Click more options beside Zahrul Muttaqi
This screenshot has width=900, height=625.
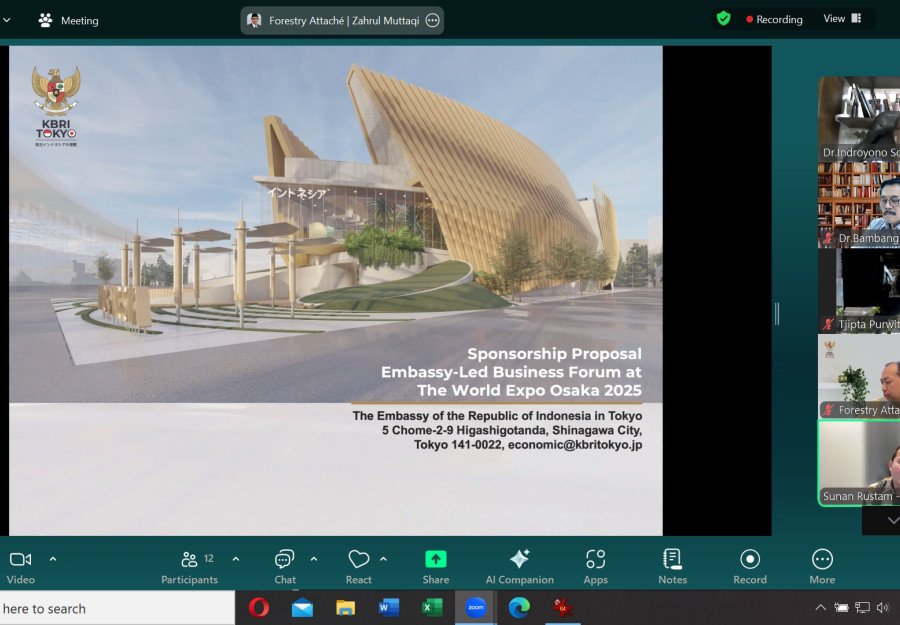click(432, 20)
